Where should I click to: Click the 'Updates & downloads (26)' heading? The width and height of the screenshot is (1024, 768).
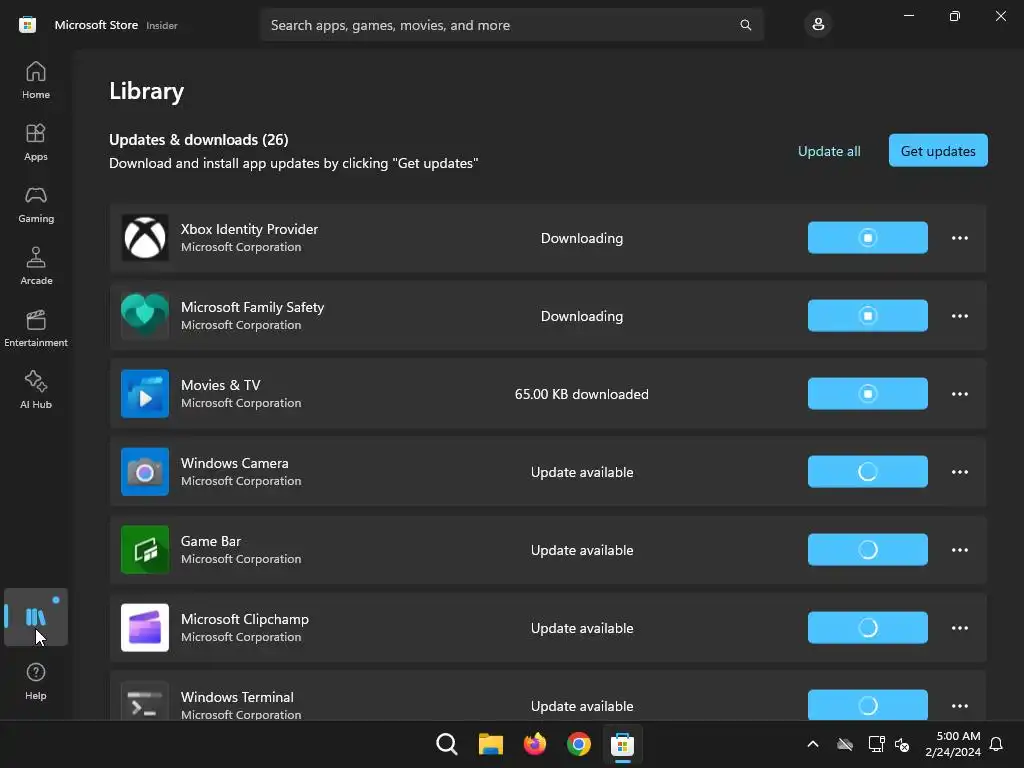pyautogui.click(x=199, y=140)
